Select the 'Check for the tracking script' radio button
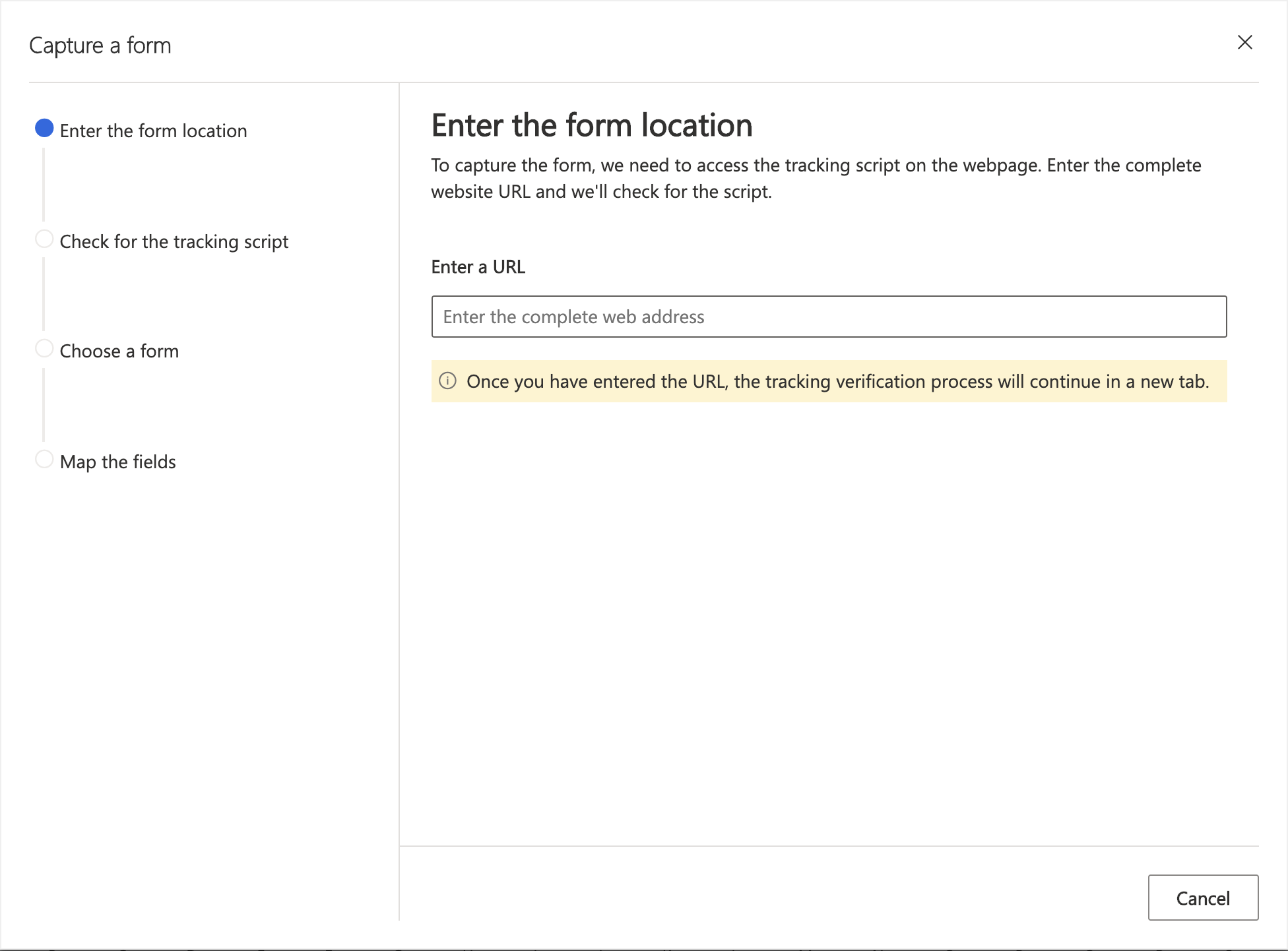1288x951 pixels. pyautogui.click(x=44, y=239)
